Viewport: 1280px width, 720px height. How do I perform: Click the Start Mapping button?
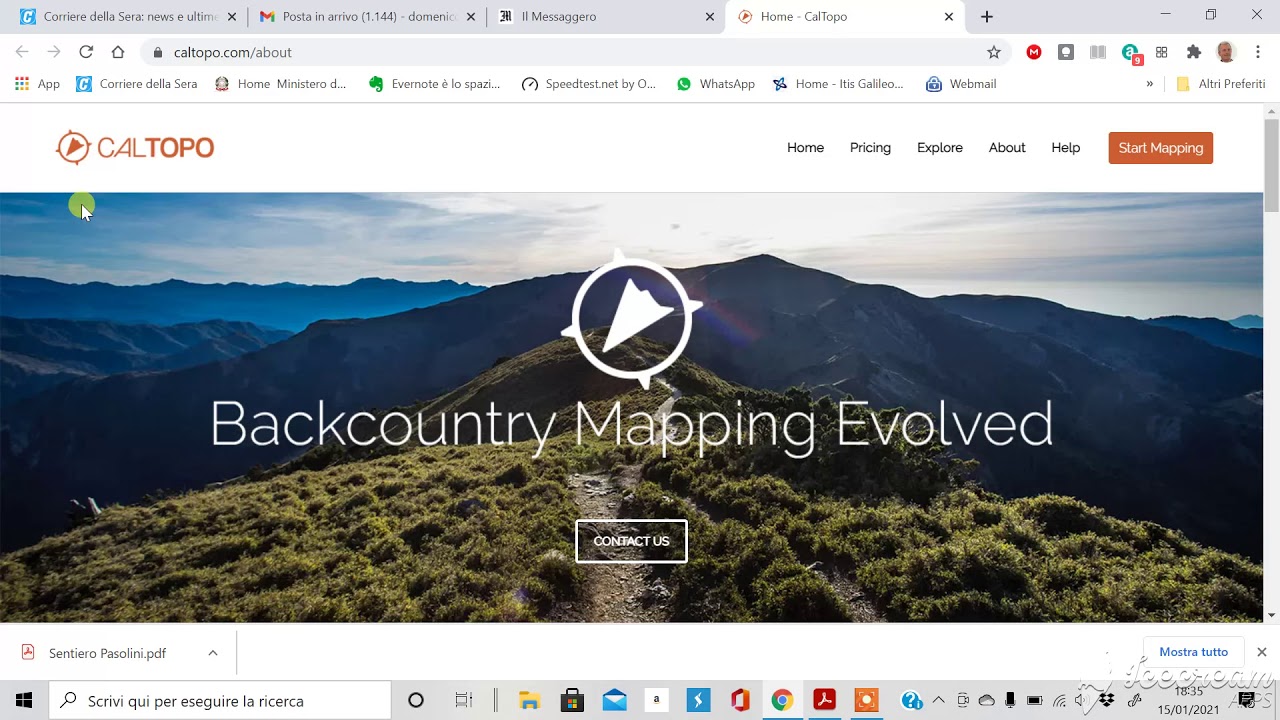point(1161,148)
